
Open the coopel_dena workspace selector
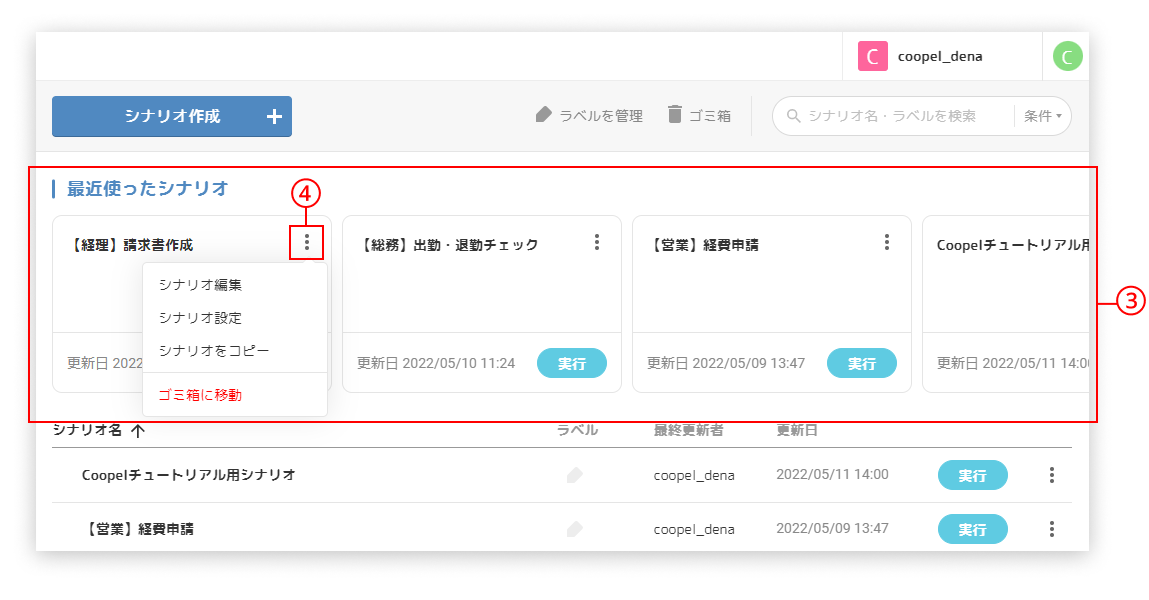(x=942, y=56)
